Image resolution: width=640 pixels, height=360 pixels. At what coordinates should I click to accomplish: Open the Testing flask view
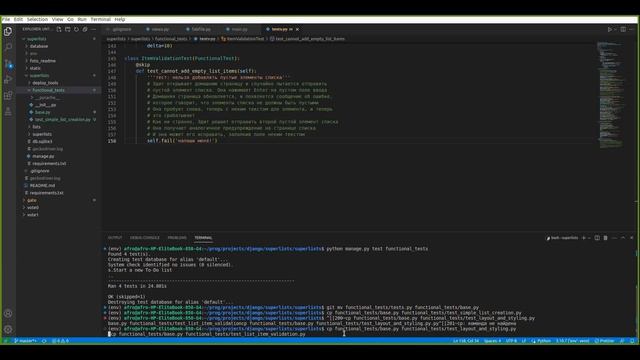pos(8,111)
